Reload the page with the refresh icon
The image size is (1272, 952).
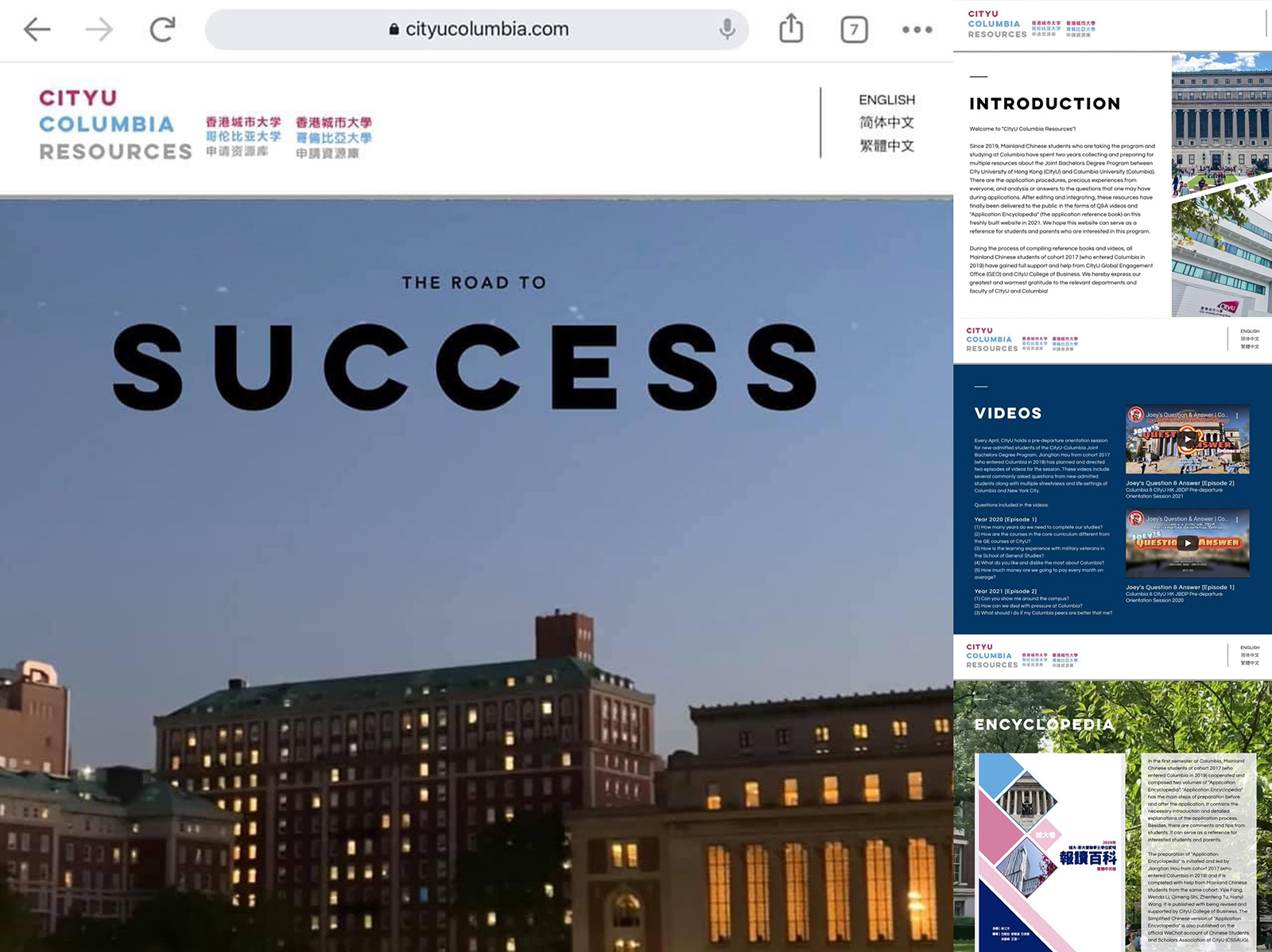tap(162, 30)
